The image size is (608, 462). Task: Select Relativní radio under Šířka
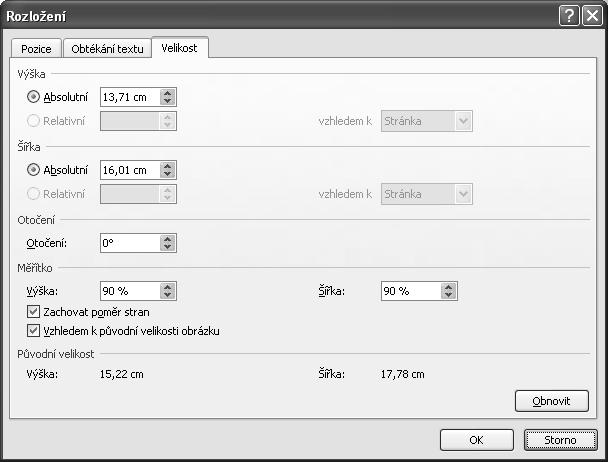point(33,194)
